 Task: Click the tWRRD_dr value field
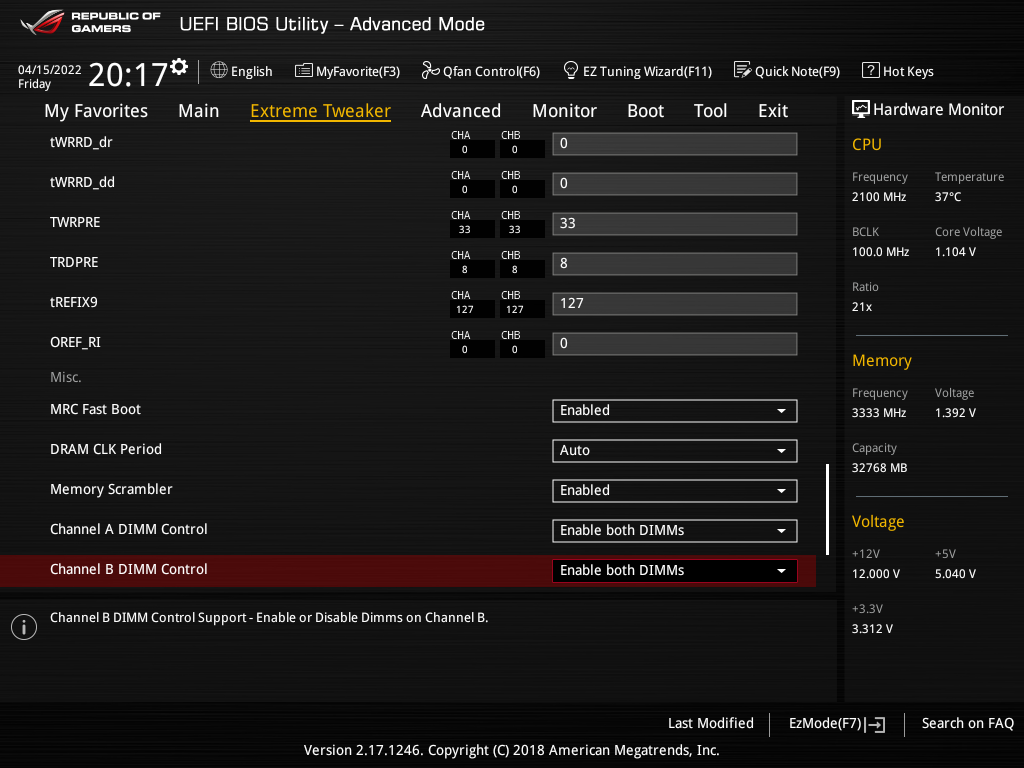[675, 144]
